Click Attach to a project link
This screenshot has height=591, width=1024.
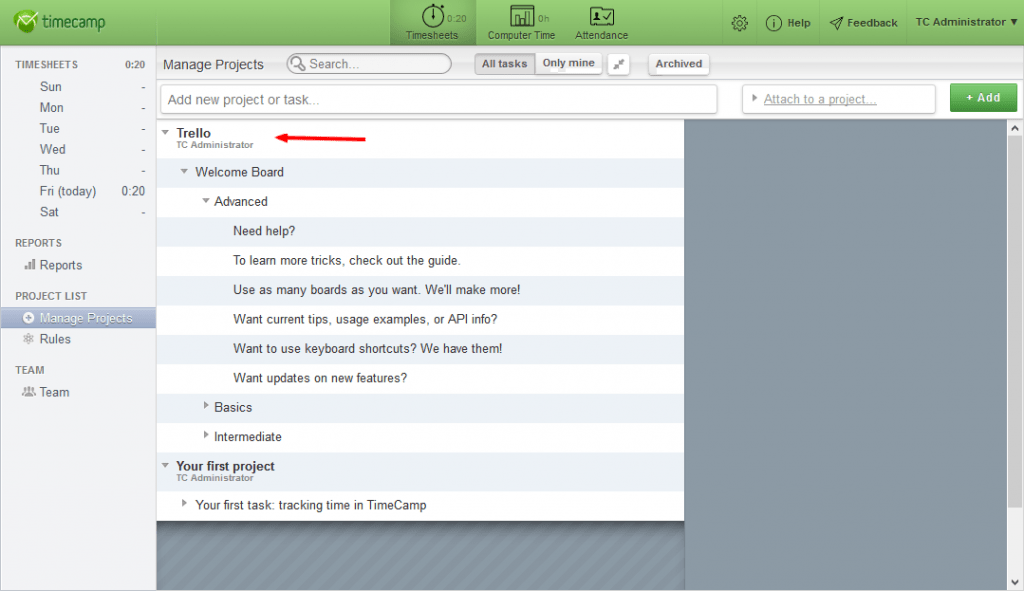pos(820,99)
